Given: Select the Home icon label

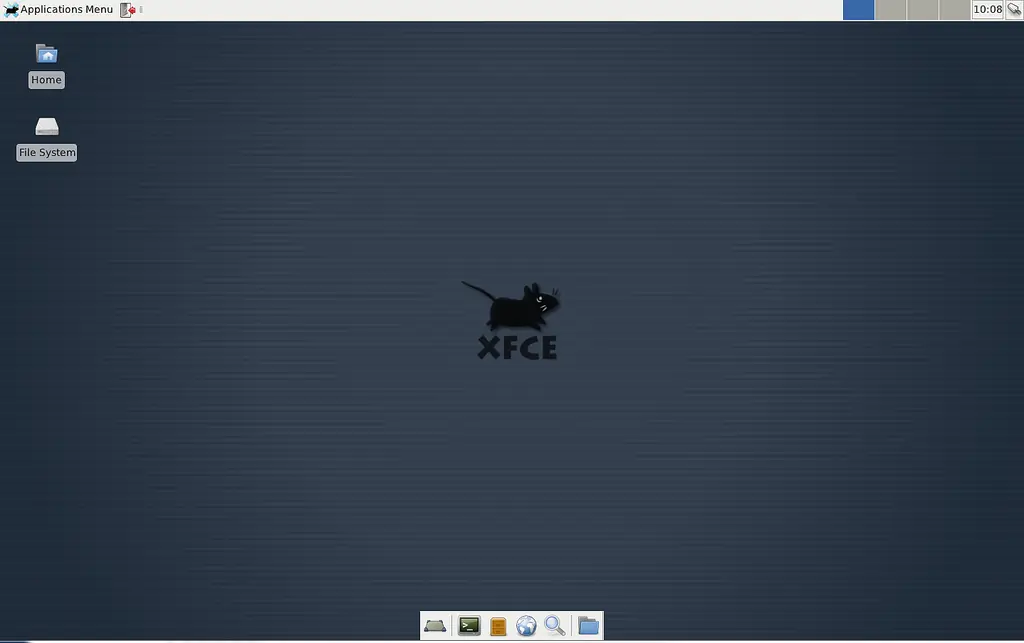Looking at the screenshot, I should (46, 80).
